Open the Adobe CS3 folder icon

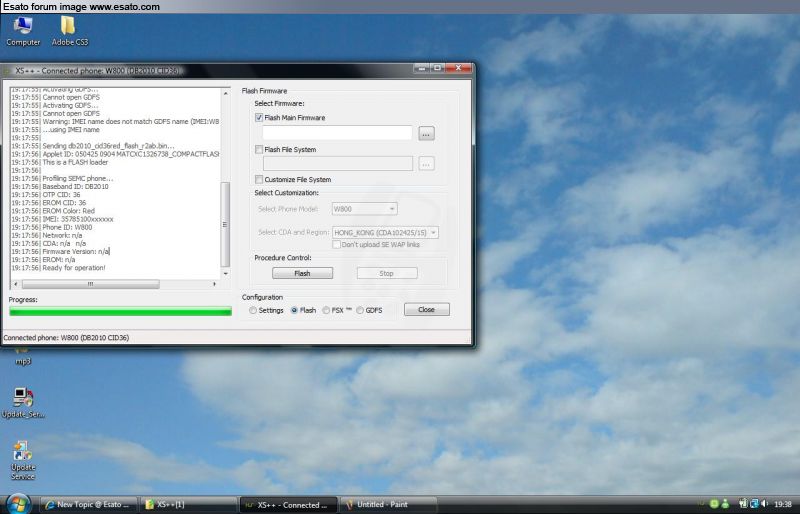click(x=69, y=31)
